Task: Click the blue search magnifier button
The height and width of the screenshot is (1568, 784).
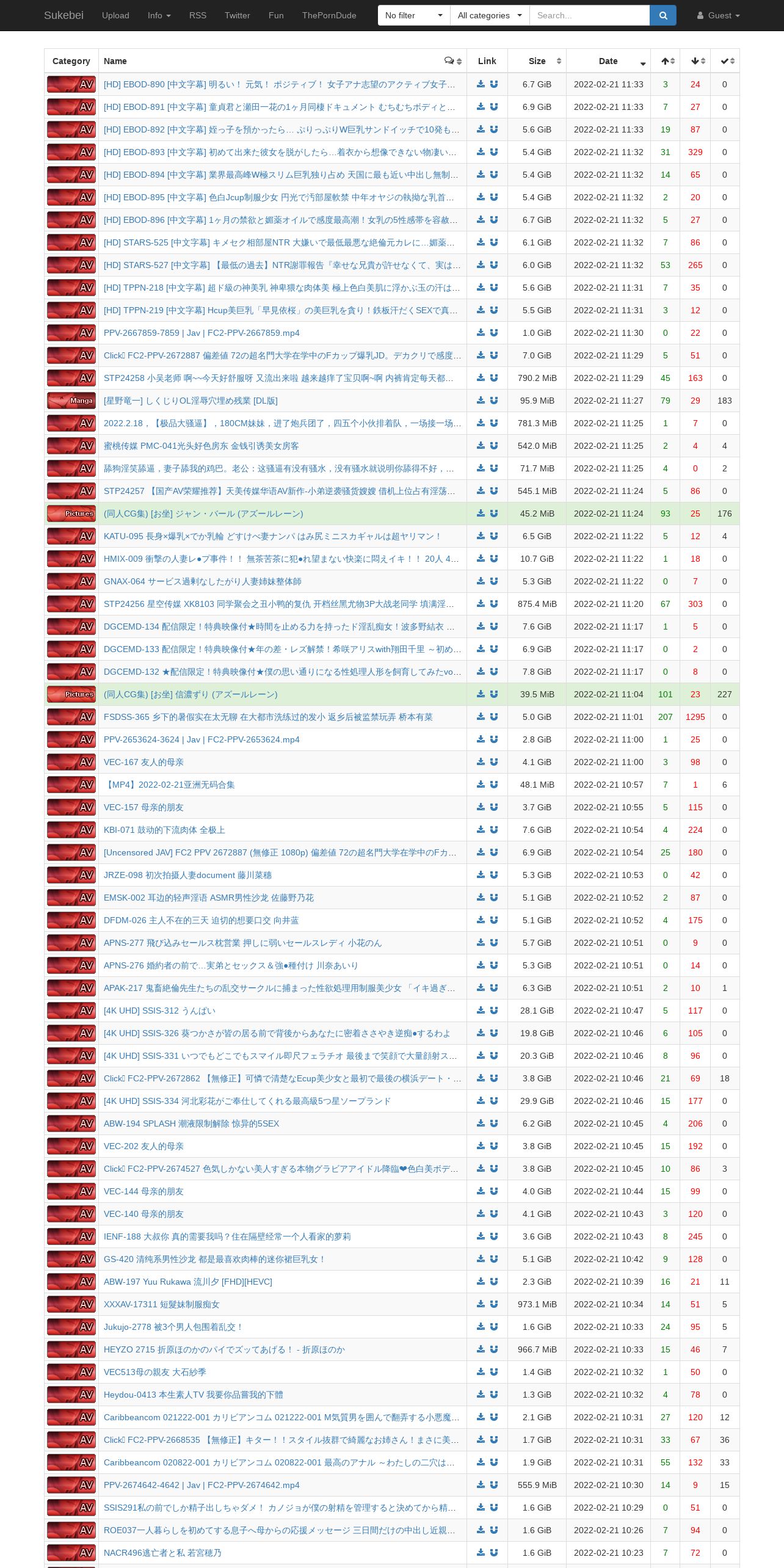Action: (x=663, y=15)
